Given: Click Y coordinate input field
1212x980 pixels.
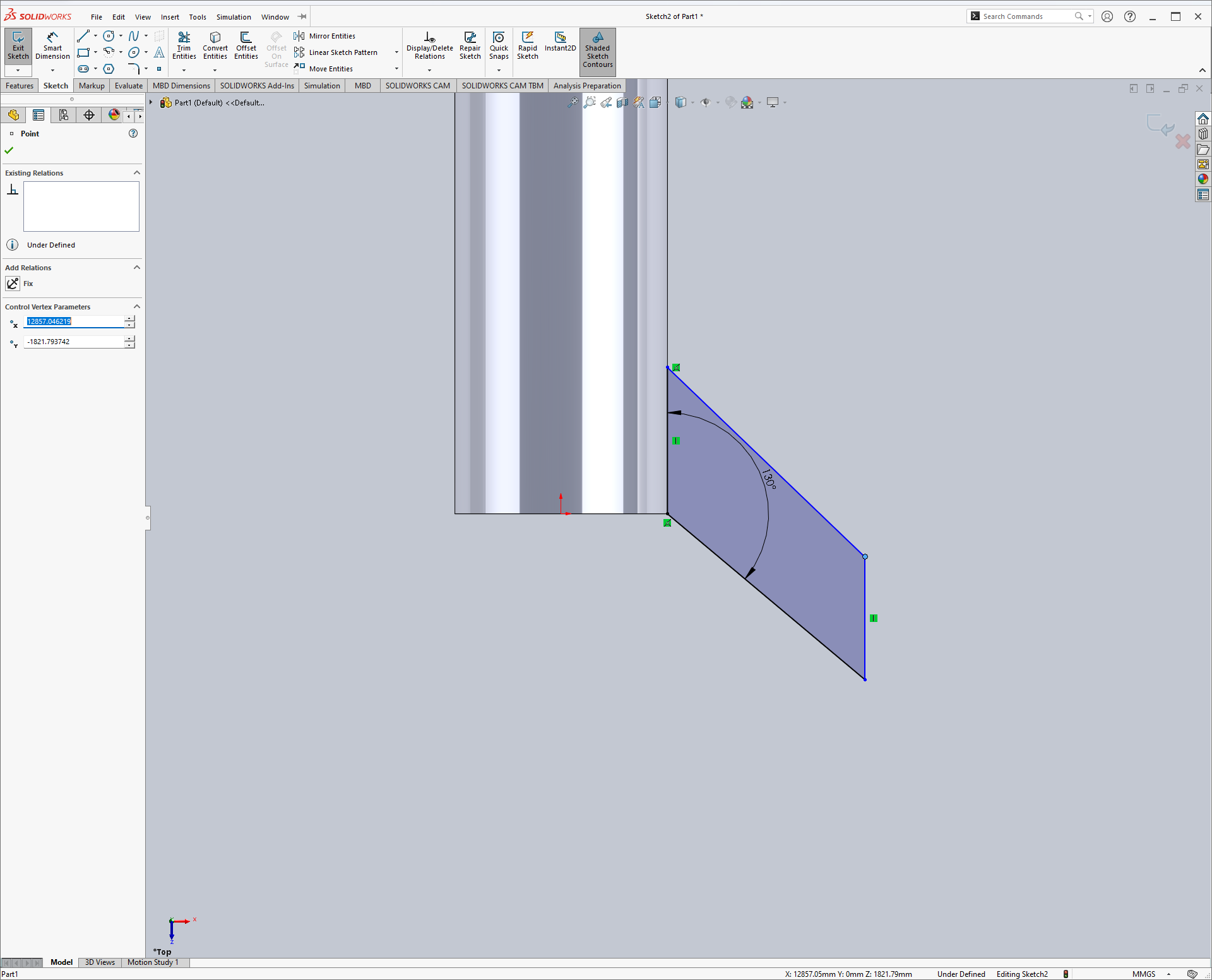Looking at the screenshot, I should (74, 342).
